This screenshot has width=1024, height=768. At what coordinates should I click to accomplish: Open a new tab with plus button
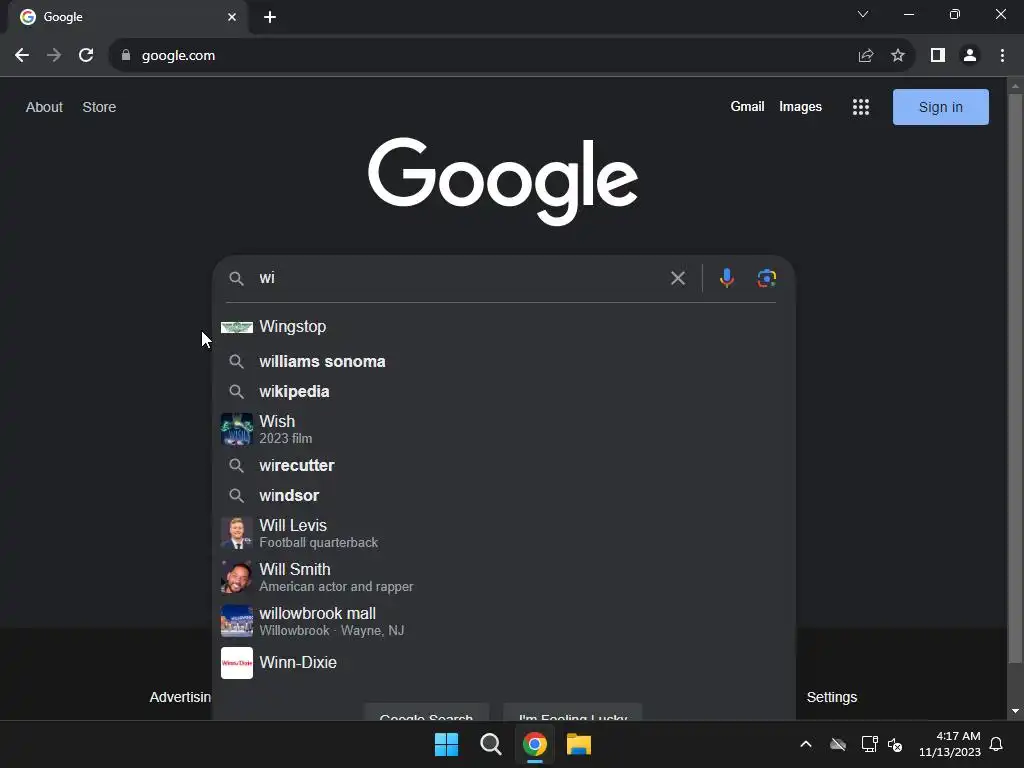[x=270, y=17]
